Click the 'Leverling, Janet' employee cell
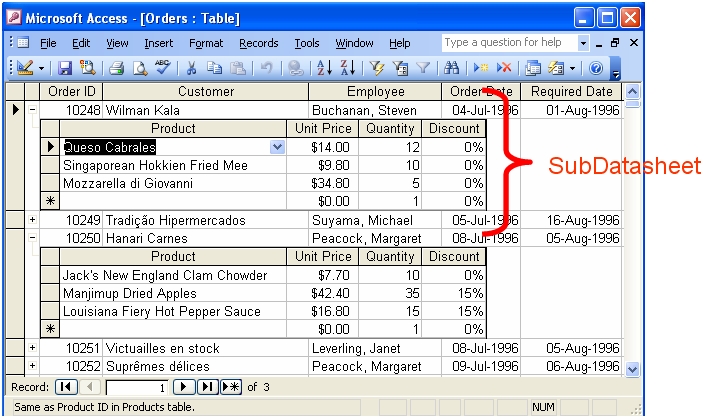Image resolution: width=705 pixels, height=417 pixels. (x=375, y=348)
